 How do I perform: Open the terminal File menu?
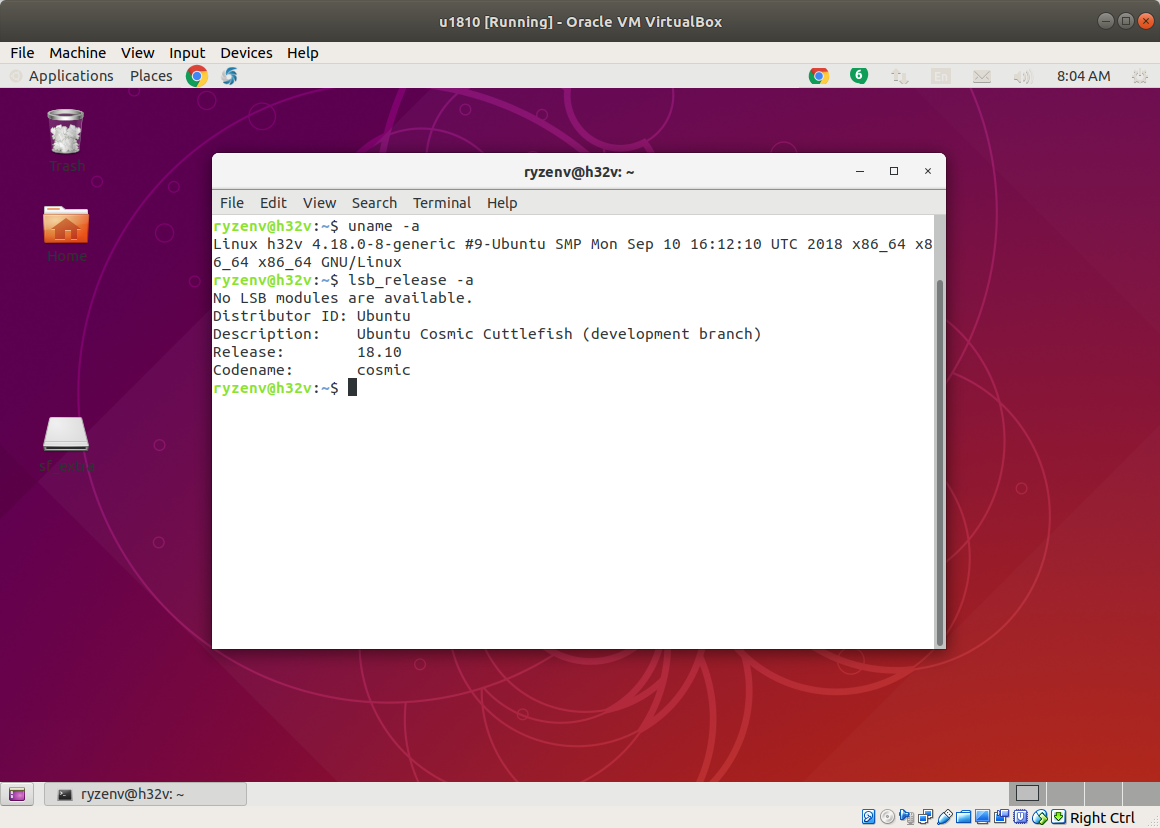232,203
